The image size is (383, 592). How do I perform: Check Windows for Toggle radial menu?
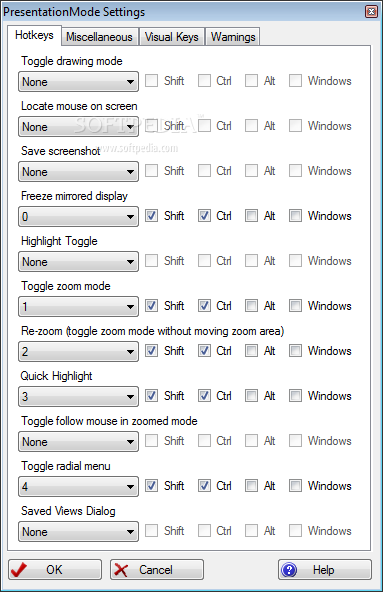(x=295, y=486)
